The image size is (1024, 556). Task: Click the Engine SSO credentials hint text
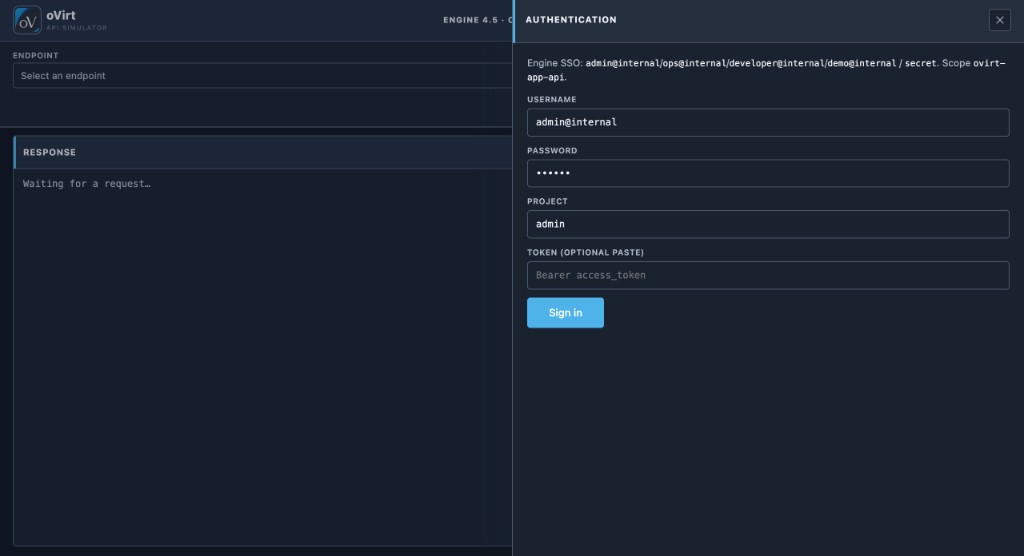(767, 70)
